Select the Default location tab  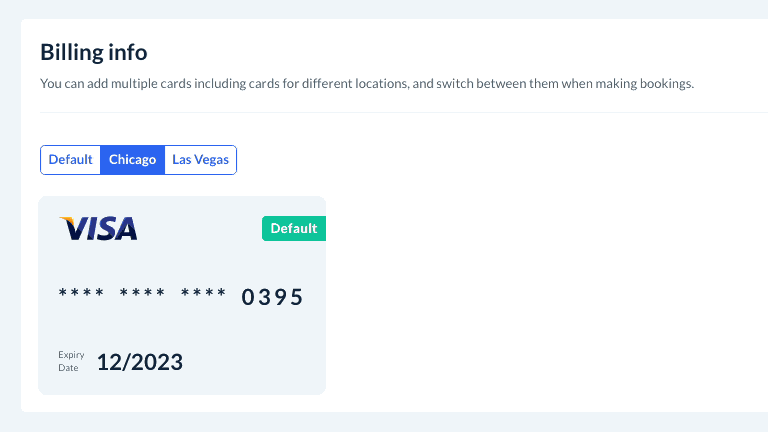[x=70, y=160]
